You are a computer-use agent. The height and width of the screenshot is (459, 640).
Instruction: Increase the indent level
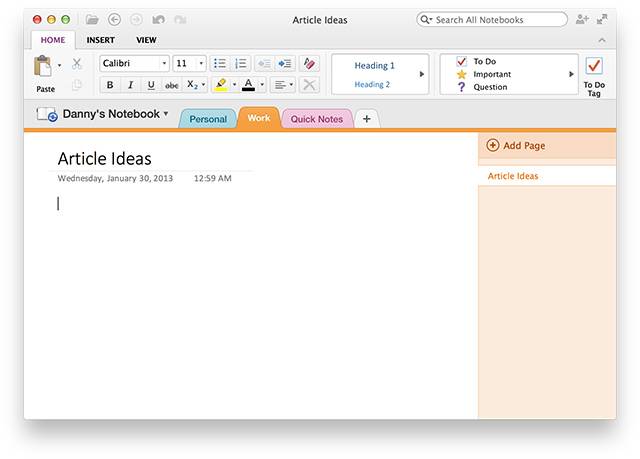[x=284, y=64]
